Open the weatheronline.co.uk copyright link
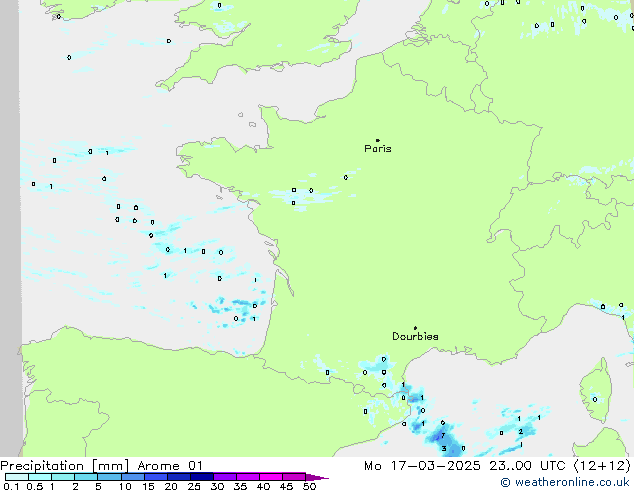Screen dimensions: 634x490 565,482
